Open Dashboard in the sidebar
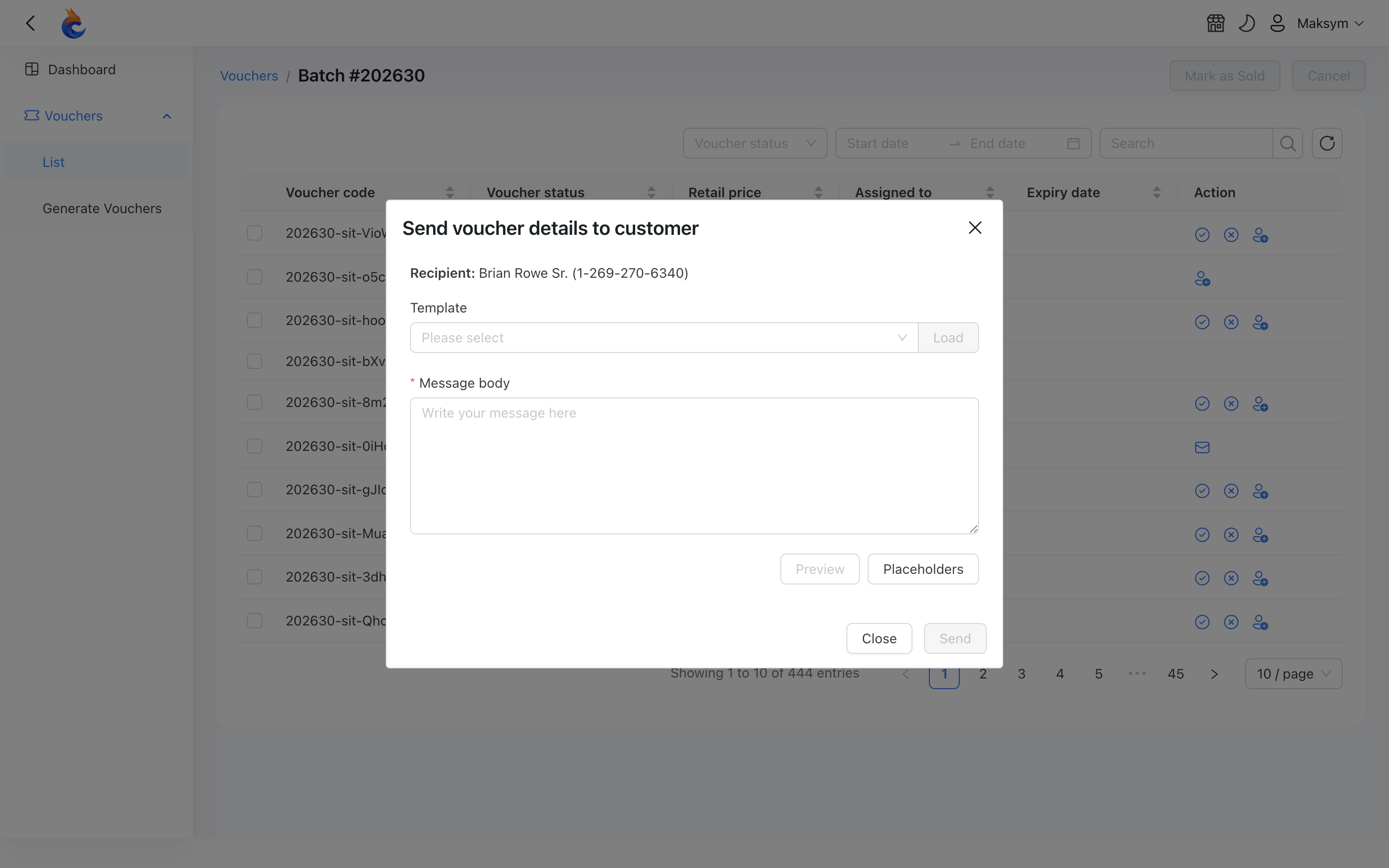 click(x=82, y=69)
